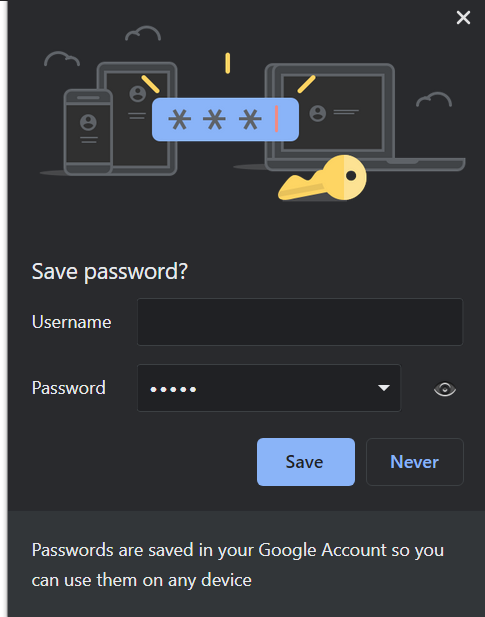Close the Save password dialog
The height and width of the screenshot is (617, 485).
[x=463, y=18]
